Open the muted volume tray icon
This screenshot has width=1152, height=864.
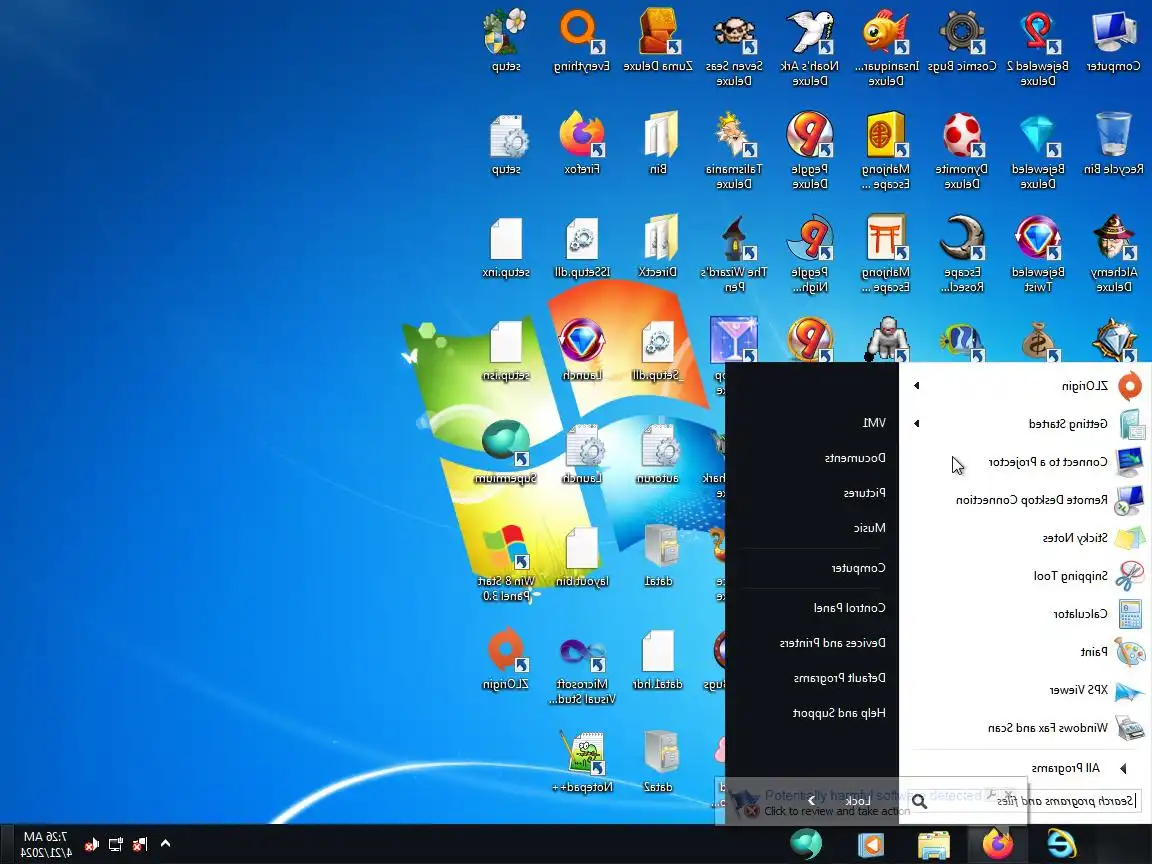click(x=91, y=844)
